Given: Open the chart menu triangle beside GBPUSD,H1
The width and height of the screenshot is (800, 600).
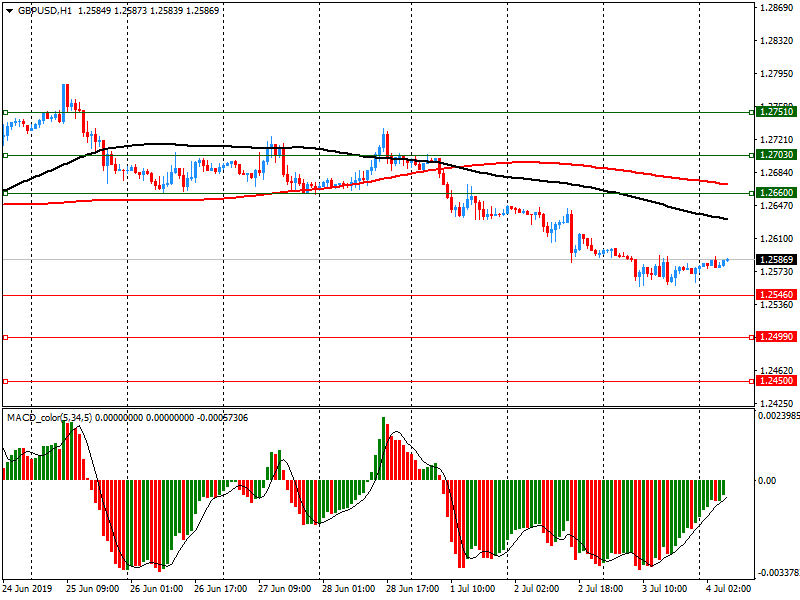Looking at the screenshot, I should [9, 11].
